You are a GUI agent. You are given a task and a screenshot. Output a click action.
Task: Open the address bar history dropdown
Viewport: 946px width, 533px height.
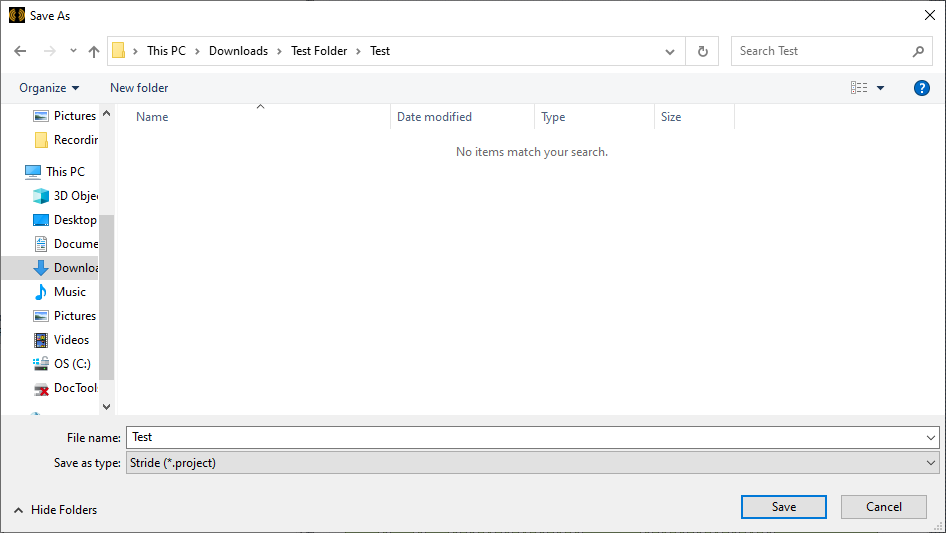(670, 51)
